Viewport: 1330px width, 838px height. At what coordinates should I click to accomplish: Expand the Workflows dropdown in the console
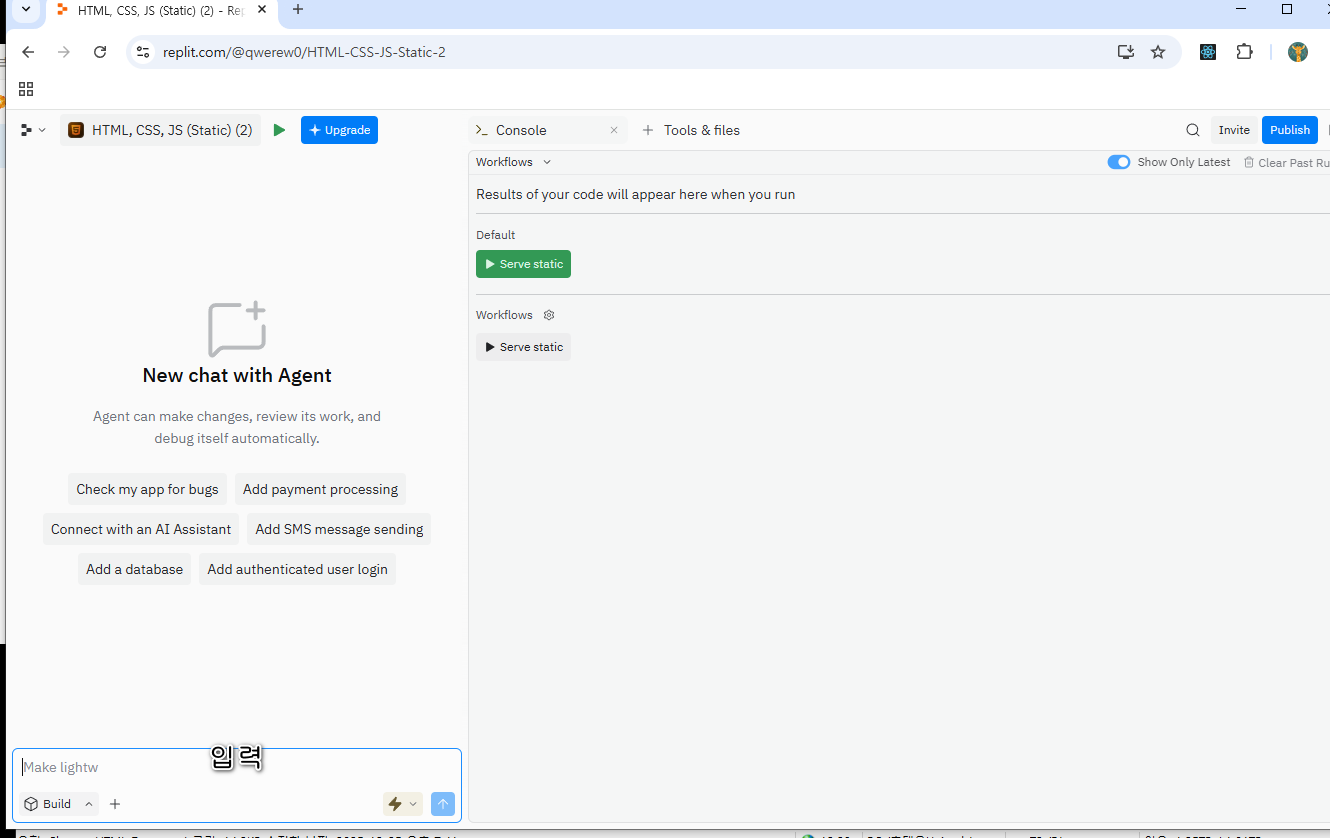click(x=514, y=162)
